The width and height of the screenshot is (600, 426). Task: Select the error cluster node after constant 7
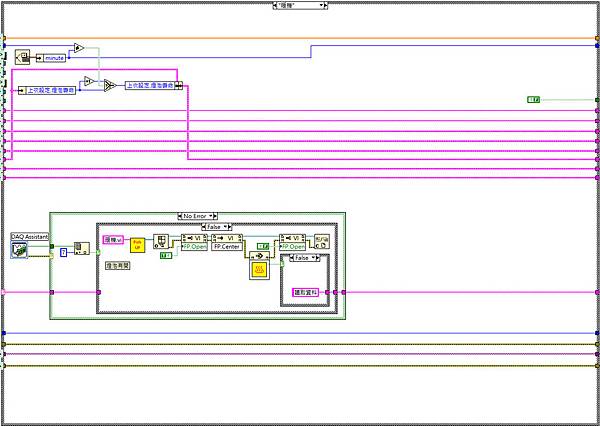coord(82,248)
